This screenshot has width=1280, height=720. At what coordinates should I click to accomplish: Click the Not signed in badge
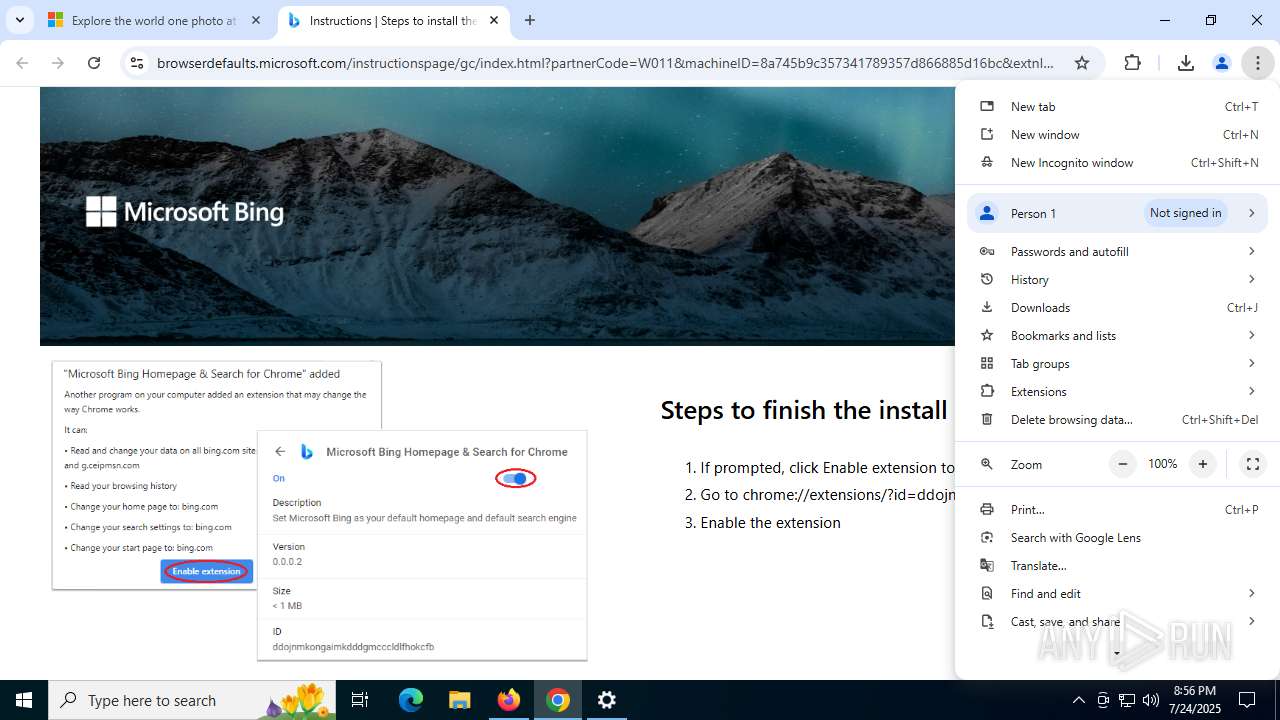point(1185,213)
